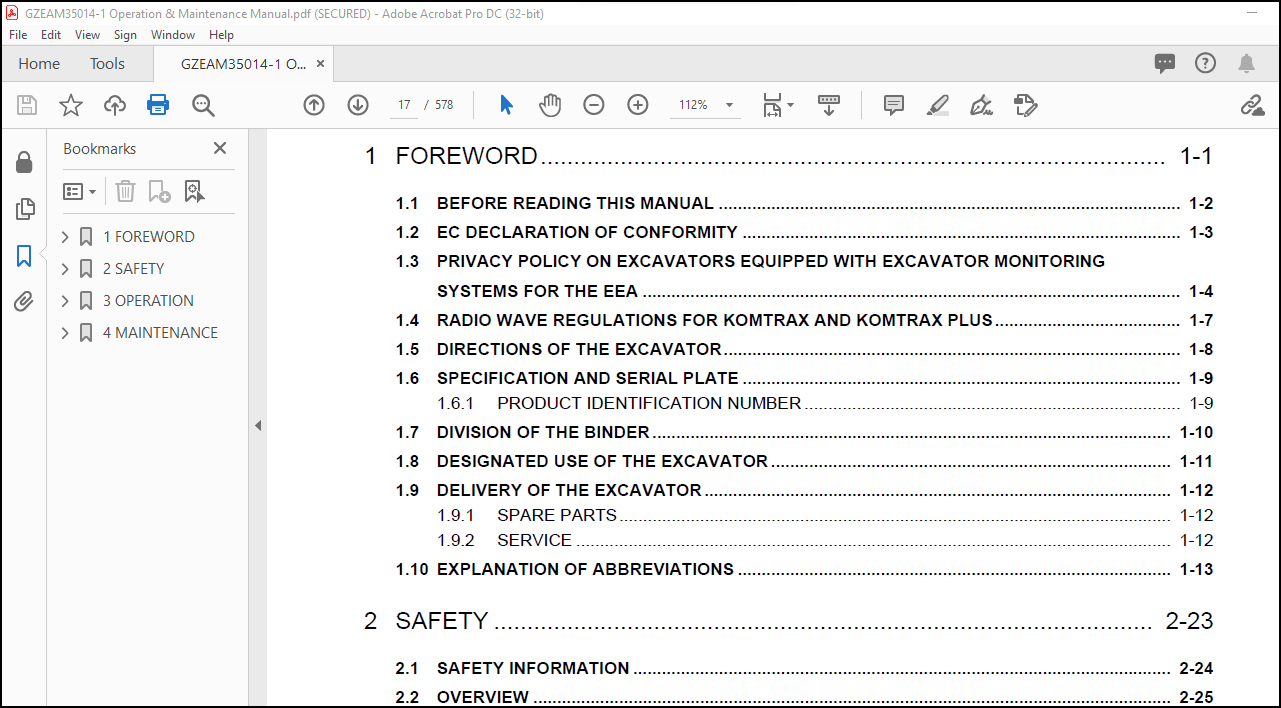Open the chat comments icon
The height and width of the screenshot is (708, 1281).
click(1165, 63)
